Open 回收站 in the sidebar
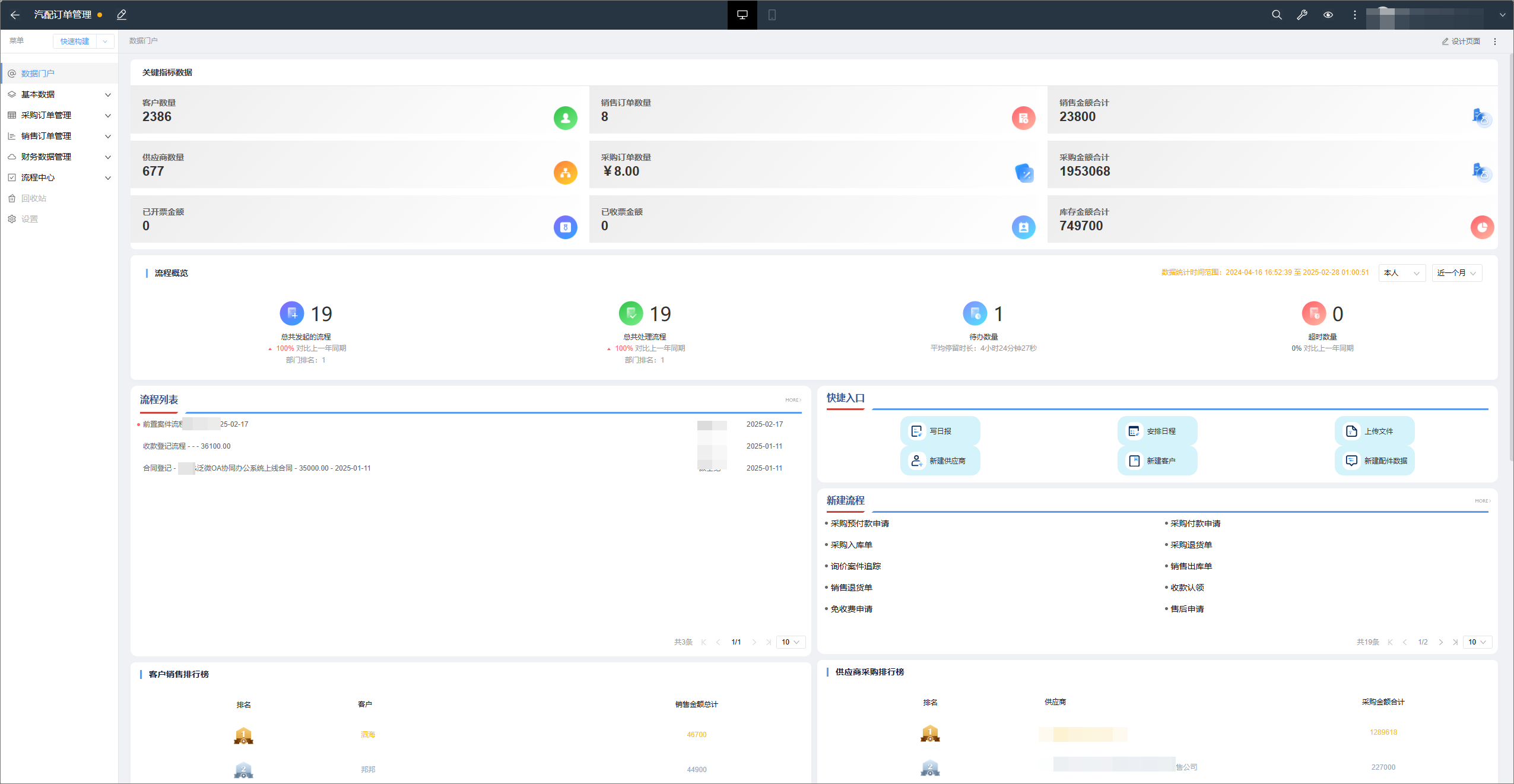 pyautogui.click(x=59, y=198)
